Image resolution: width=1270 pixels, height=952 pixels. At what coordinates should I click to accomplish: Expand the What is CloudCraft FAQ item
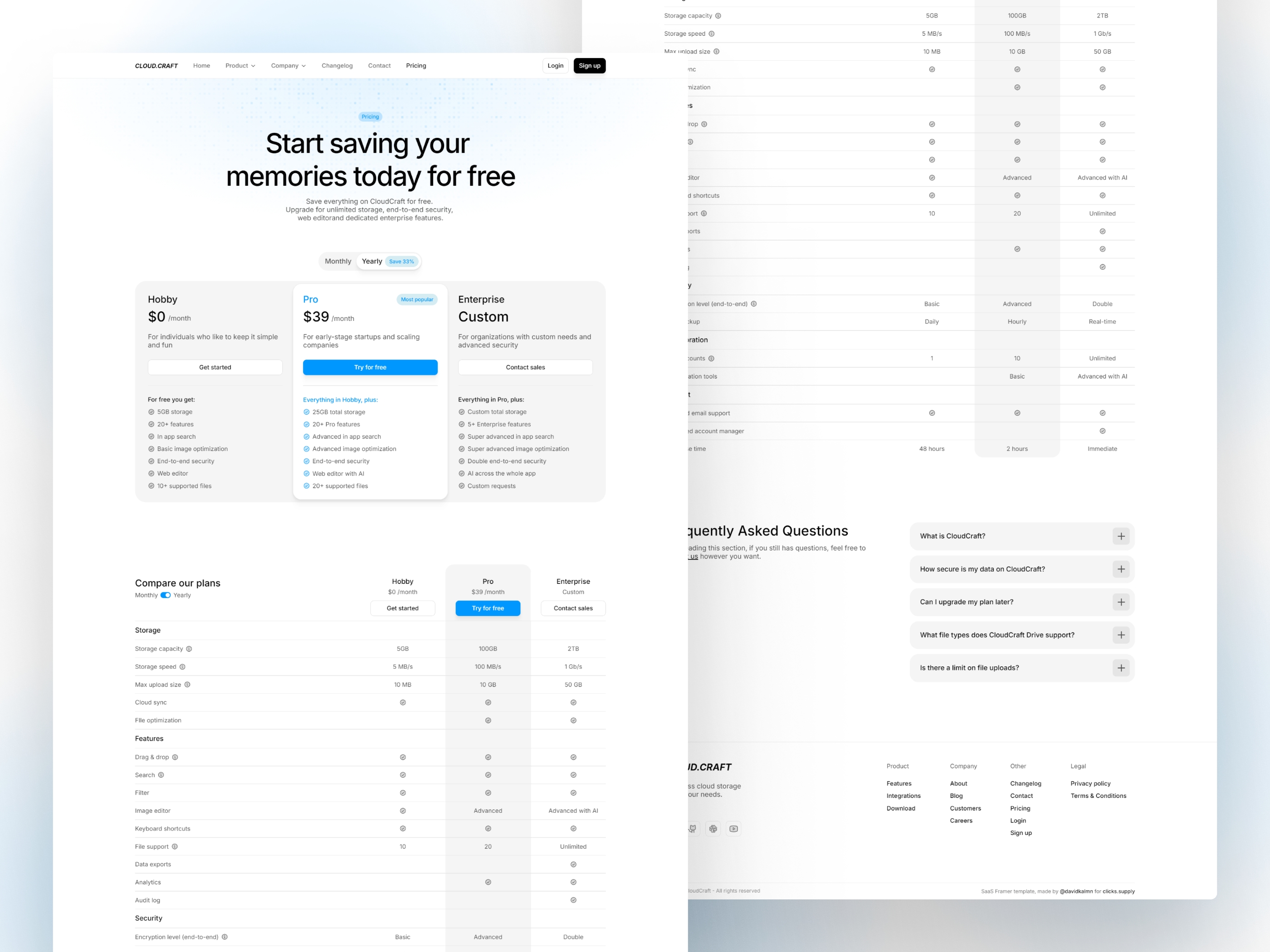coord(1121,536)
